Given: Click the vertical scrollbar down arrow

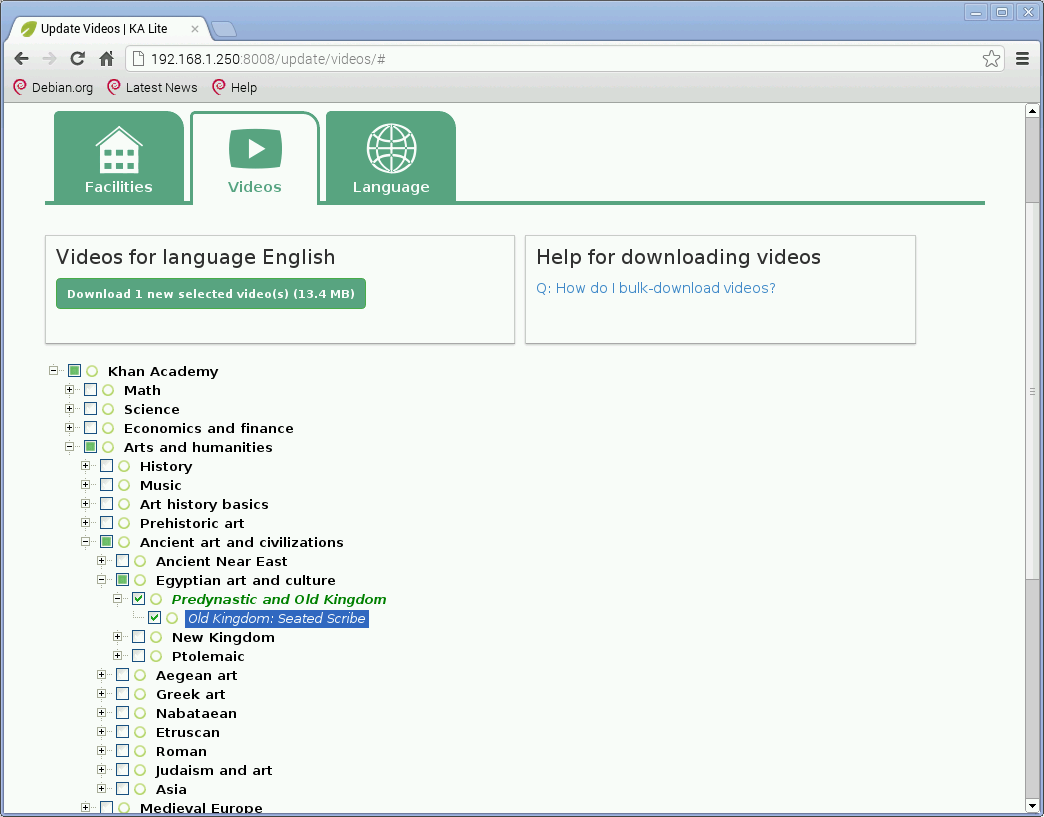Looking at the screenshot, I should [1032, 805].
